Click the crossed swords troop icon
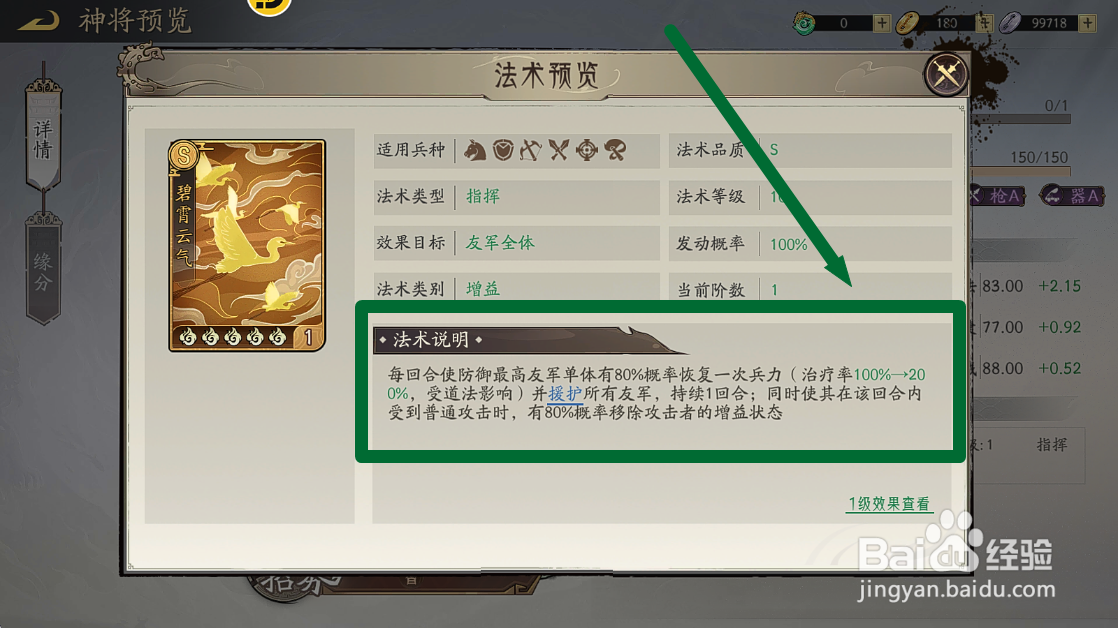Image resolution: width=1118 pixels, height=628 pixels. 559,150
